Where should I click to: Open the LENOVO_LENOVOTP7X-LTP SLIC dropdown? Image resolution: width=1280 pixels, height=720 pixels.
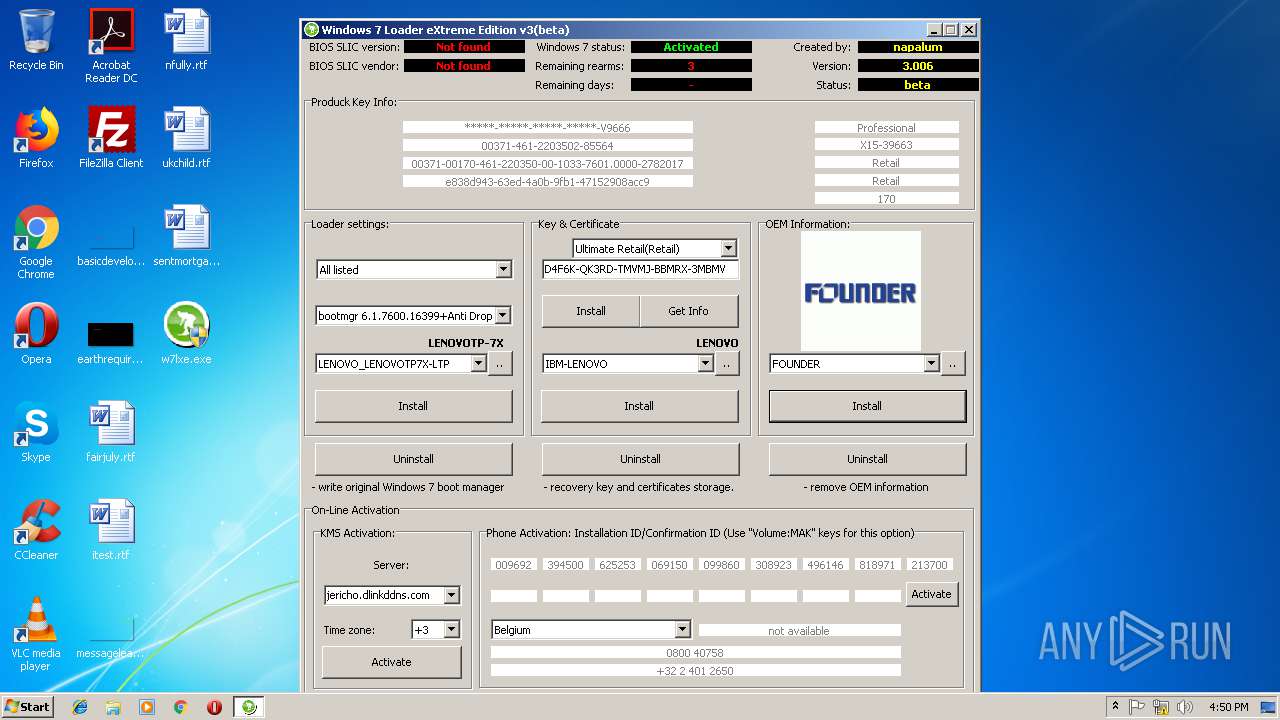click(x=478, y=364)
